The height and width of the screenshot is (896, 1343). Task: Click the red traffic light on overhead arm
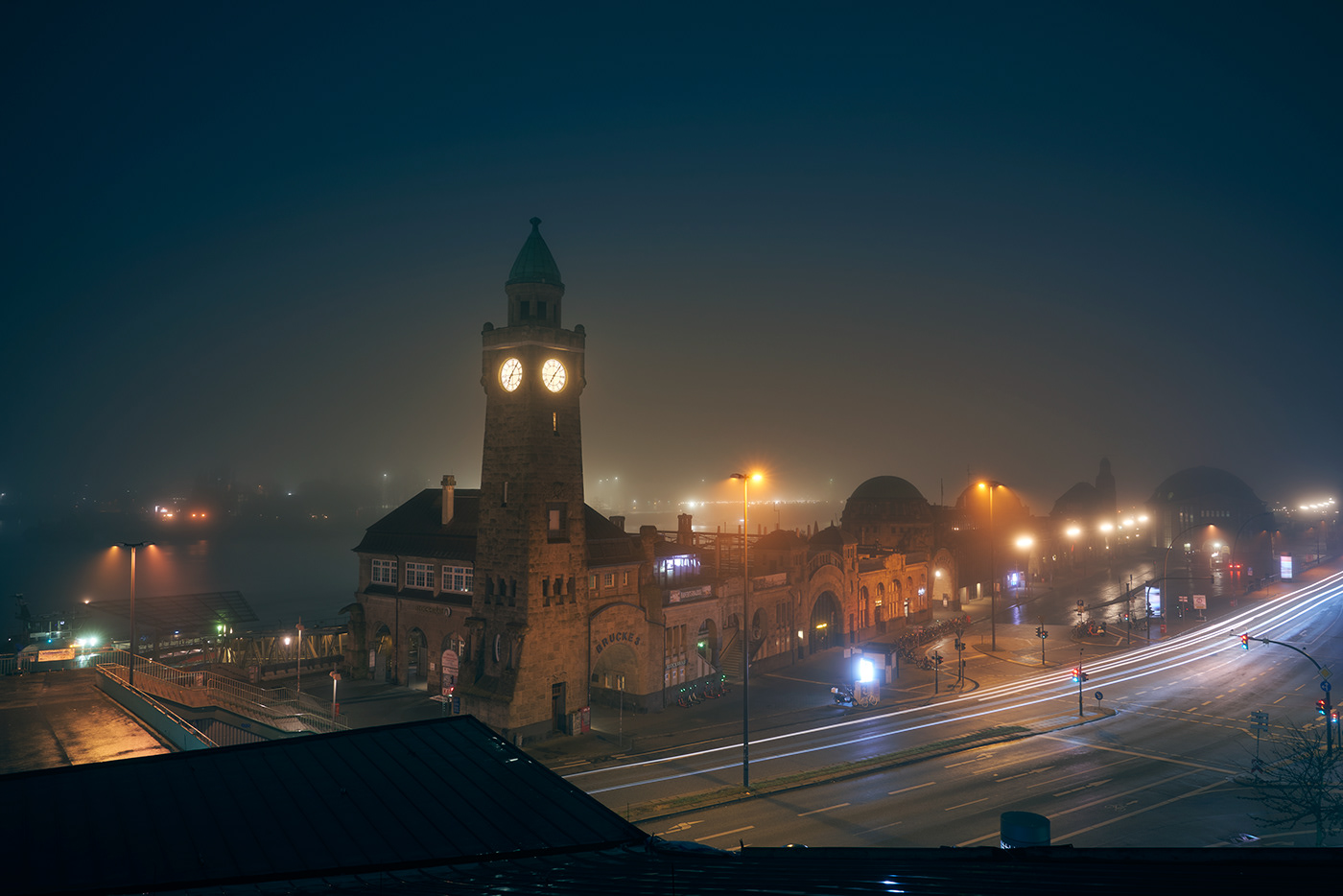(x=1244, y=640)
